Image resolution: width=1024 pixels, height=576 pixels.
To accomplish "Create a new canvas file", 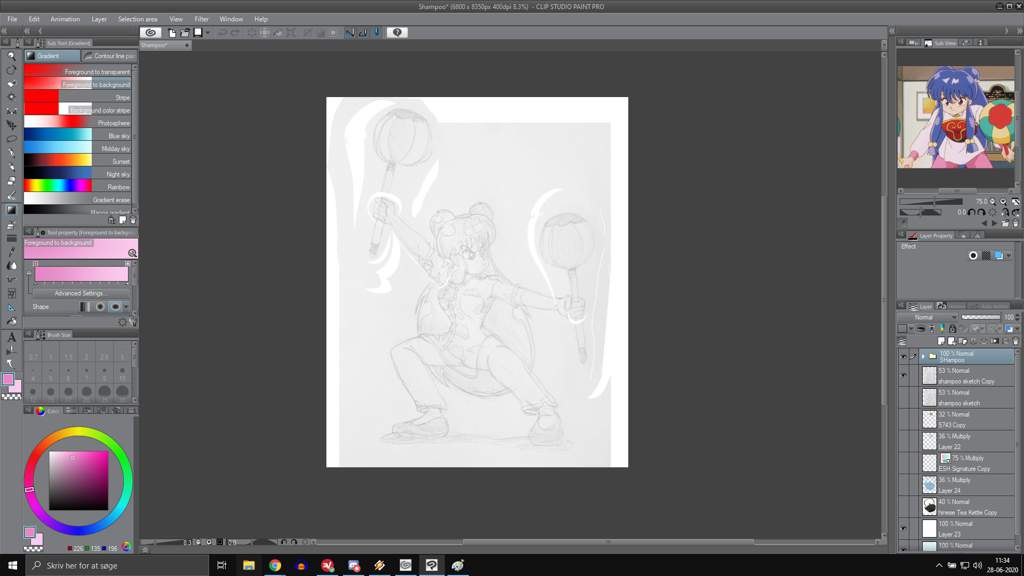I will pos(172,32).
